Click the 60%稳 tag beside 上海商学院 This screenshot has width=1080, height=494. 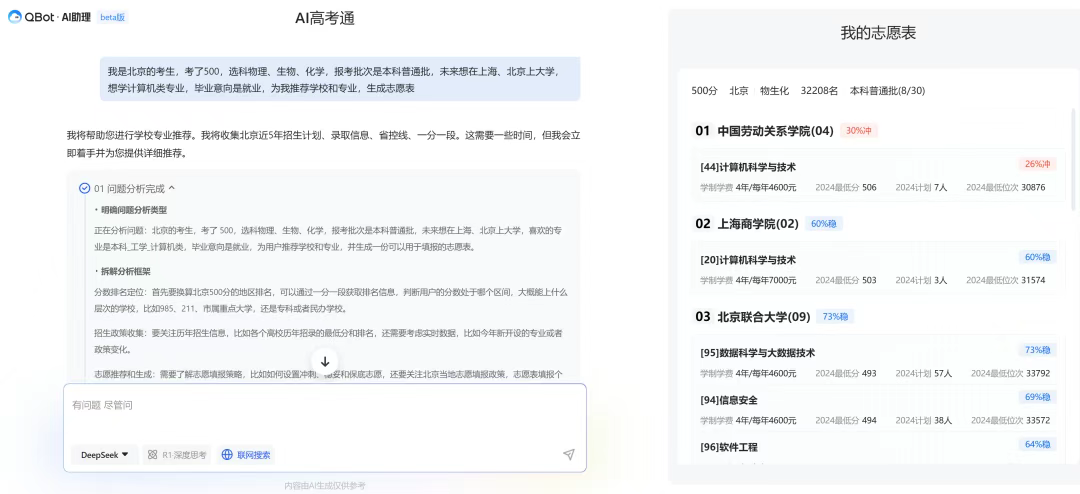point(824,223)
